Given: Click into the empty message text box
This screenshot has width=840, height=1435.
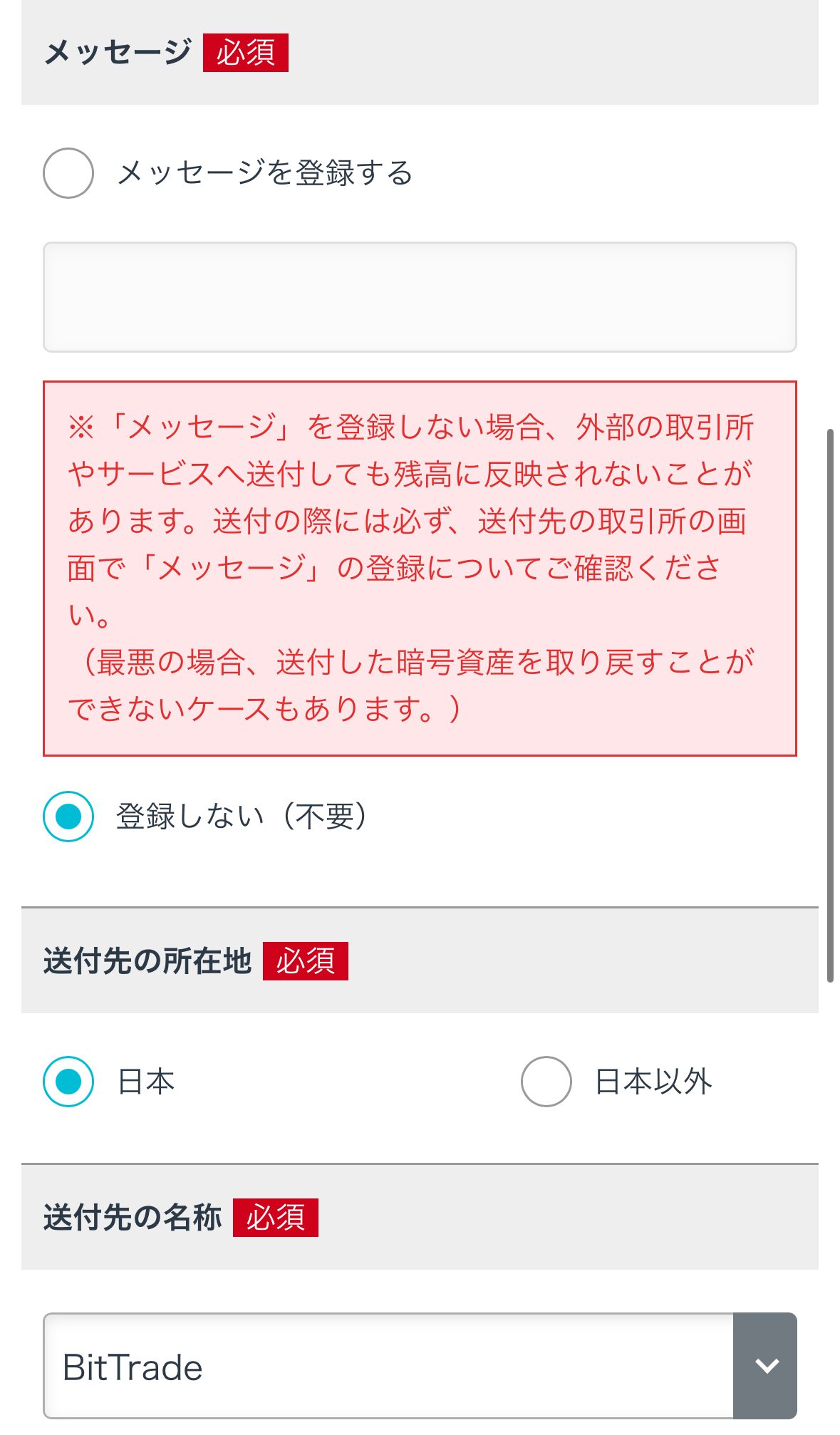Looking at the screenshot, I should click(x=420, y=297).
